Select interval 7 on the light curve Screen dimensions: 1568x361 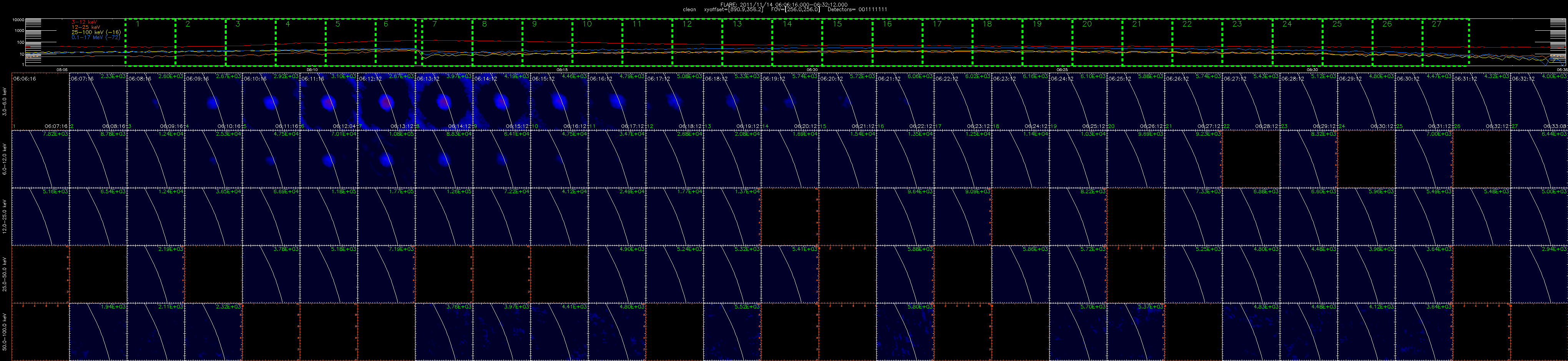pyautogui.click(x=447, y=42)
